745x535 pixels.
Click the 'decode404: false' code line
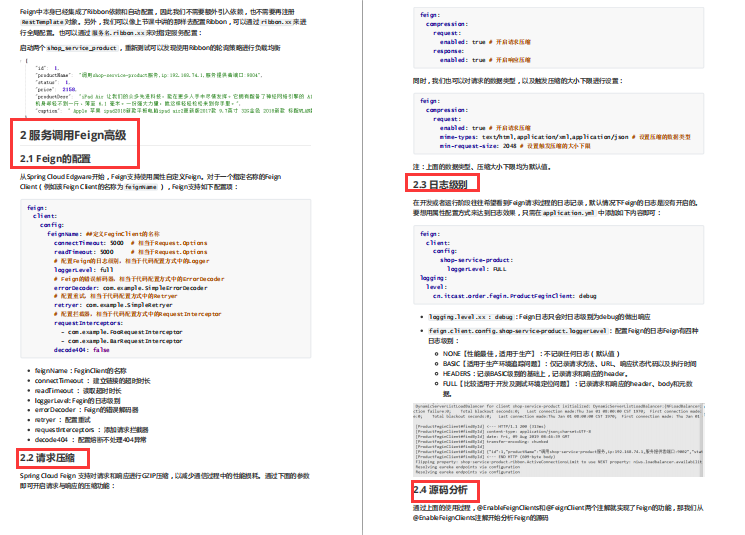(x=82, y=350)
